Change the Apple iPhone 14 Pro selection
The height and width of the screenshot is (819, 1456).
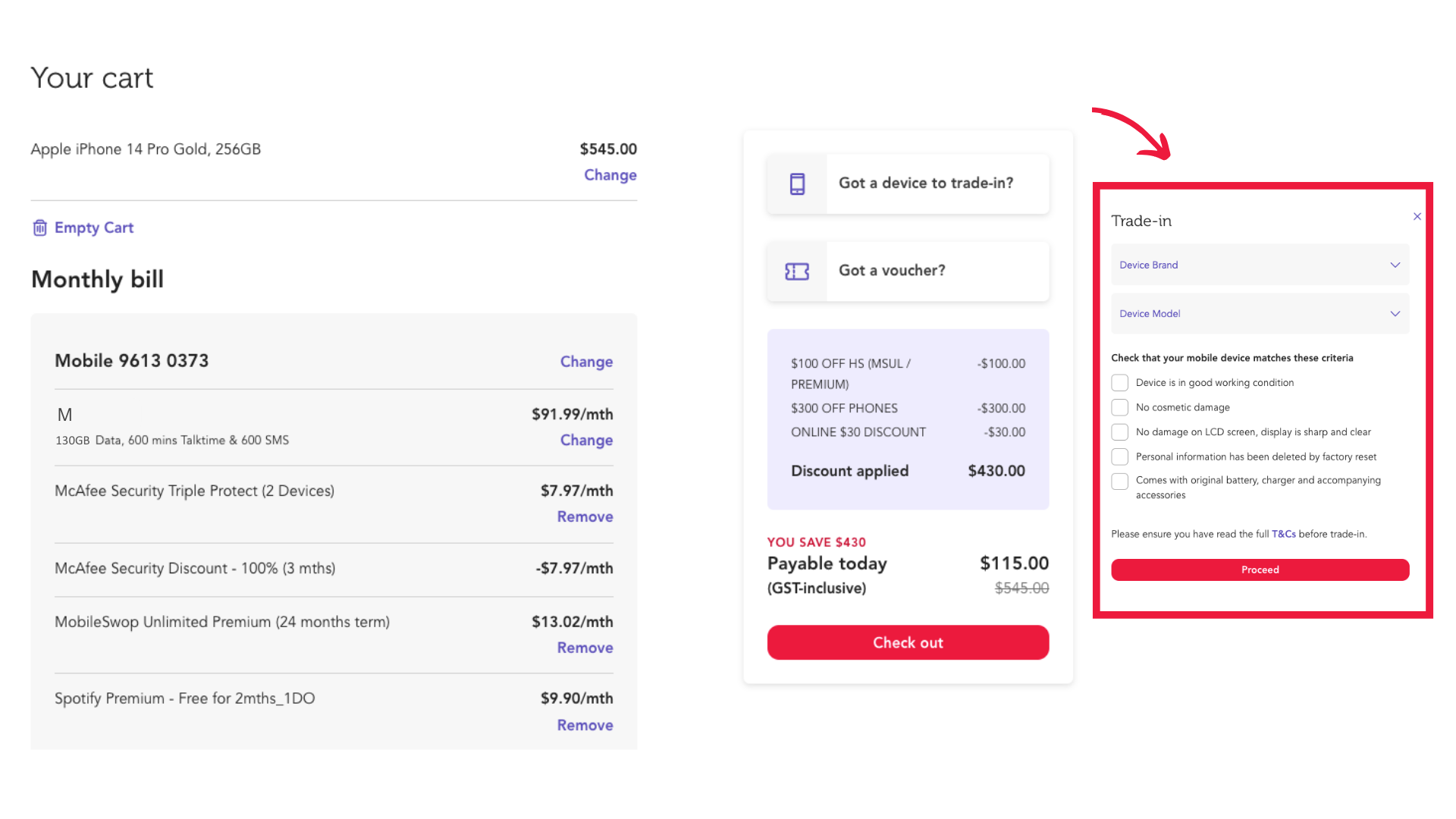click(x=610, y=174)
